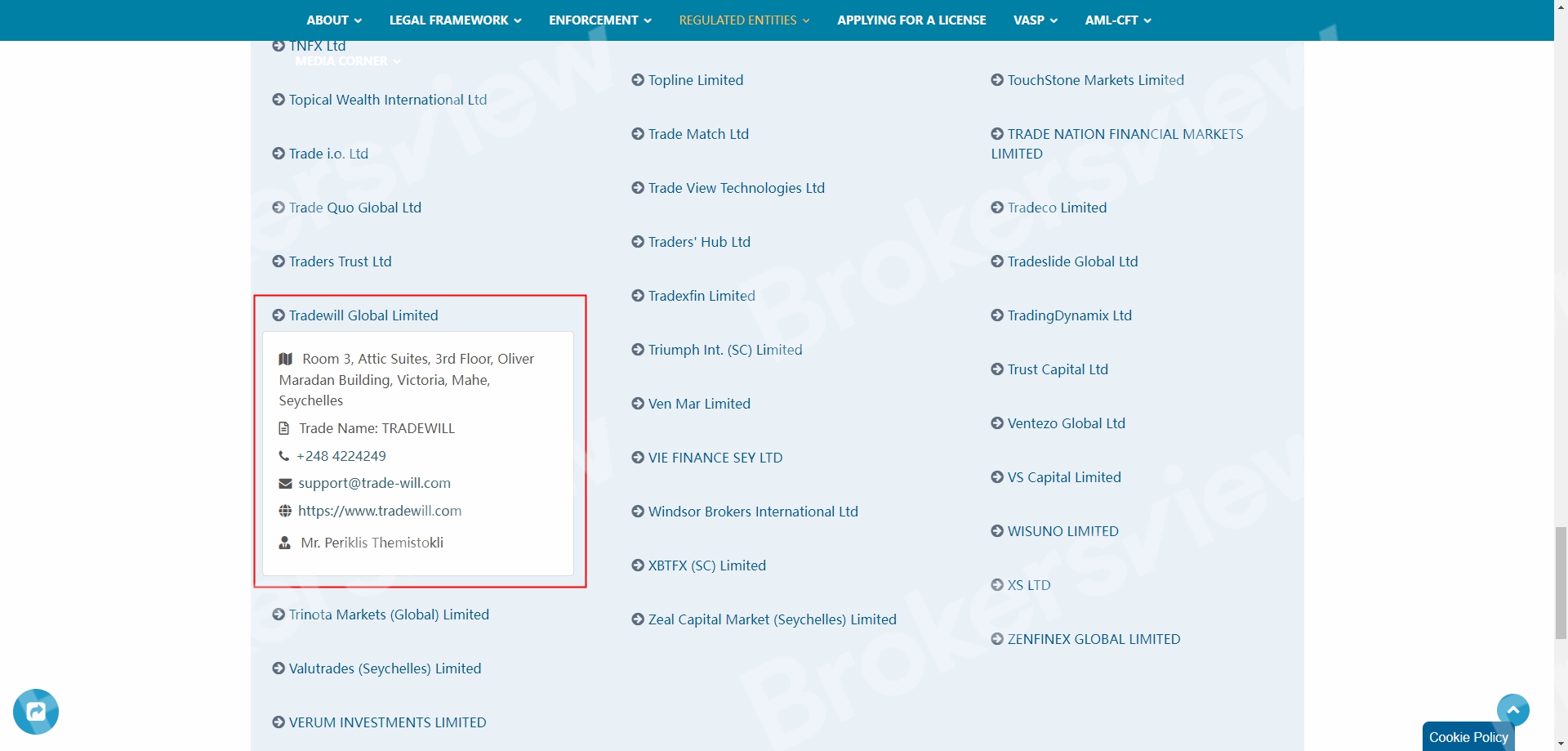Image resolution: width=1568 pixels, height=751 pixels.
Task: Go to APPLYING FOR A LICENSE page
Action: point(911,20)
